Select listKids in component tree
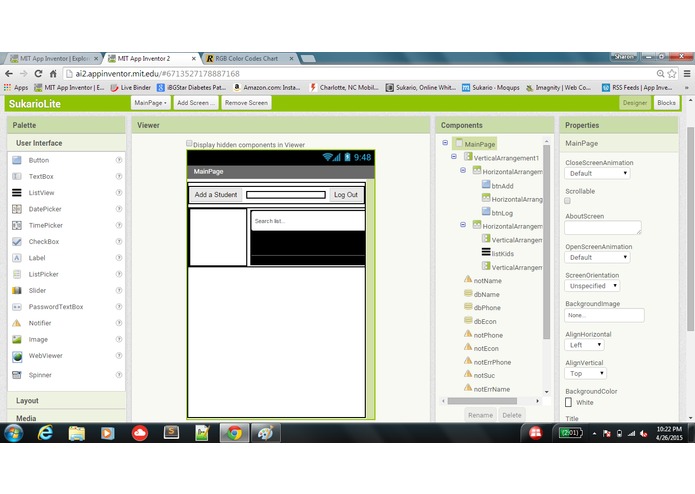The image size is (695, 494). (x=503, y=254)
